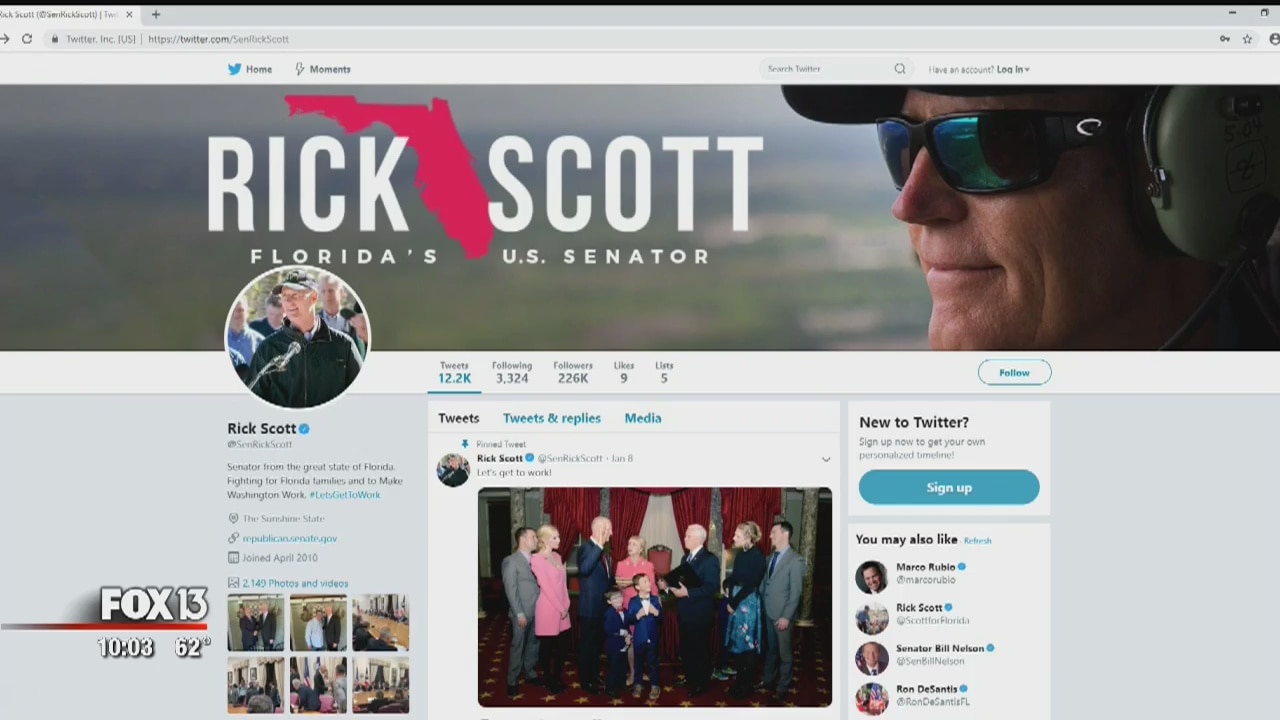This screenshot has width=1280, height=720.
Task: Click the #LetsGetToWork hashtag
Action: pos(344,495)
